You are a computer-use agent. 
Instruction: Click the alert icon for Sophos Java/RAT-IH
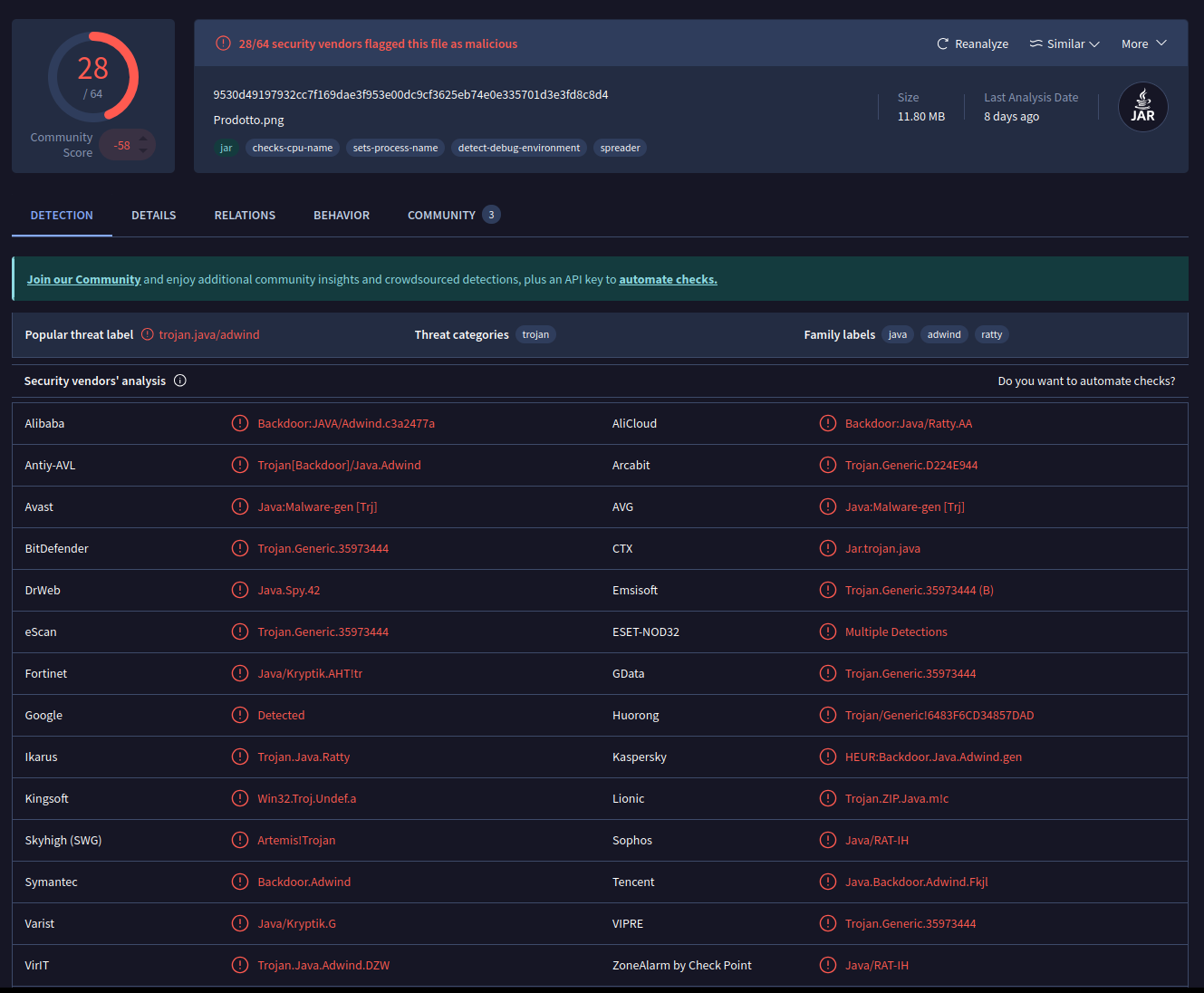coord(827,840)
